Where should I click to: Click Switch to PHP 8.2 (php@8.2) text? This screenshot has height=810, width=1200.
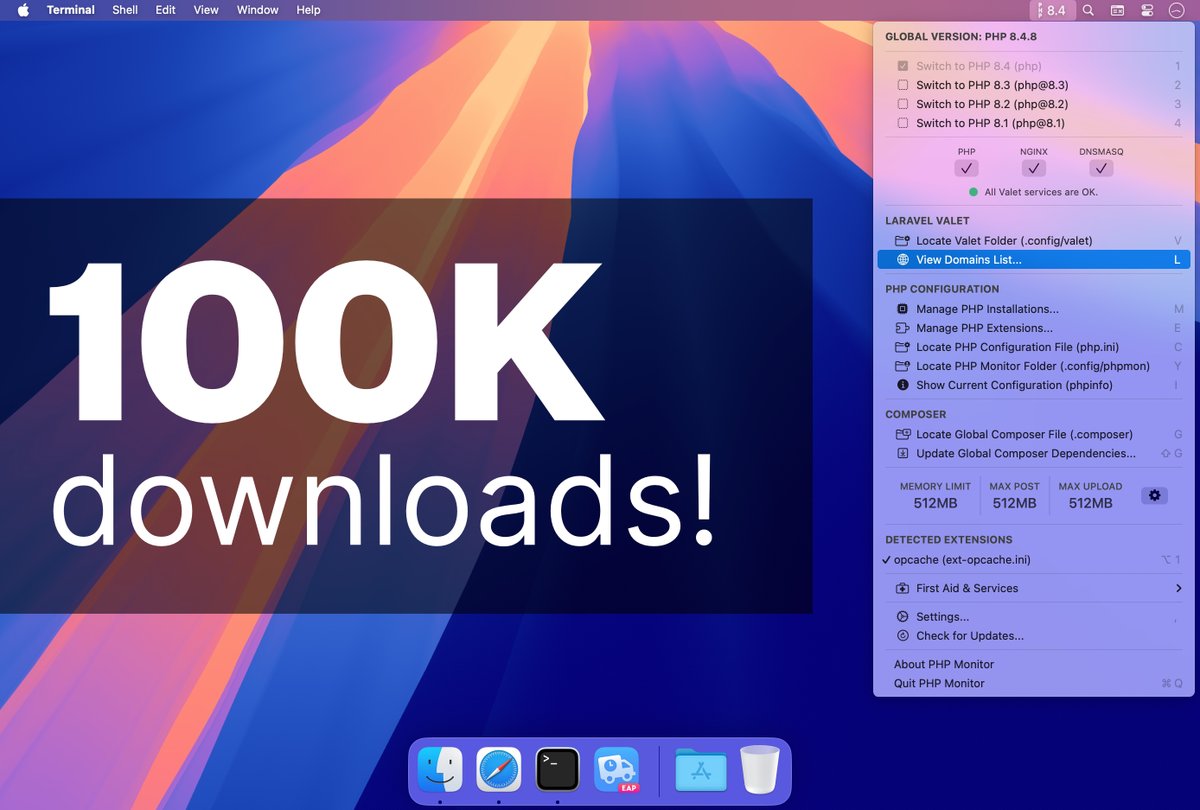(992, 104)
